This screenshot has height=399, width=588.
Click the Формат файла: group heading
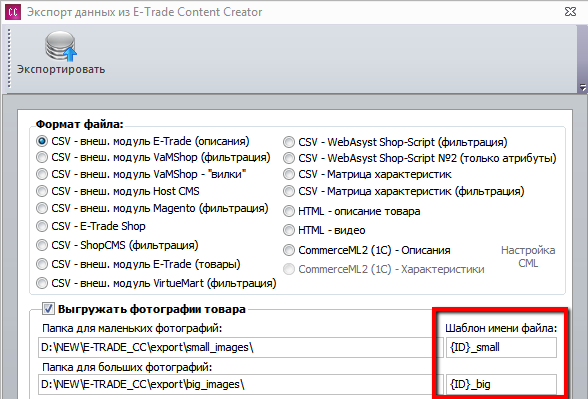click(80, 124)
